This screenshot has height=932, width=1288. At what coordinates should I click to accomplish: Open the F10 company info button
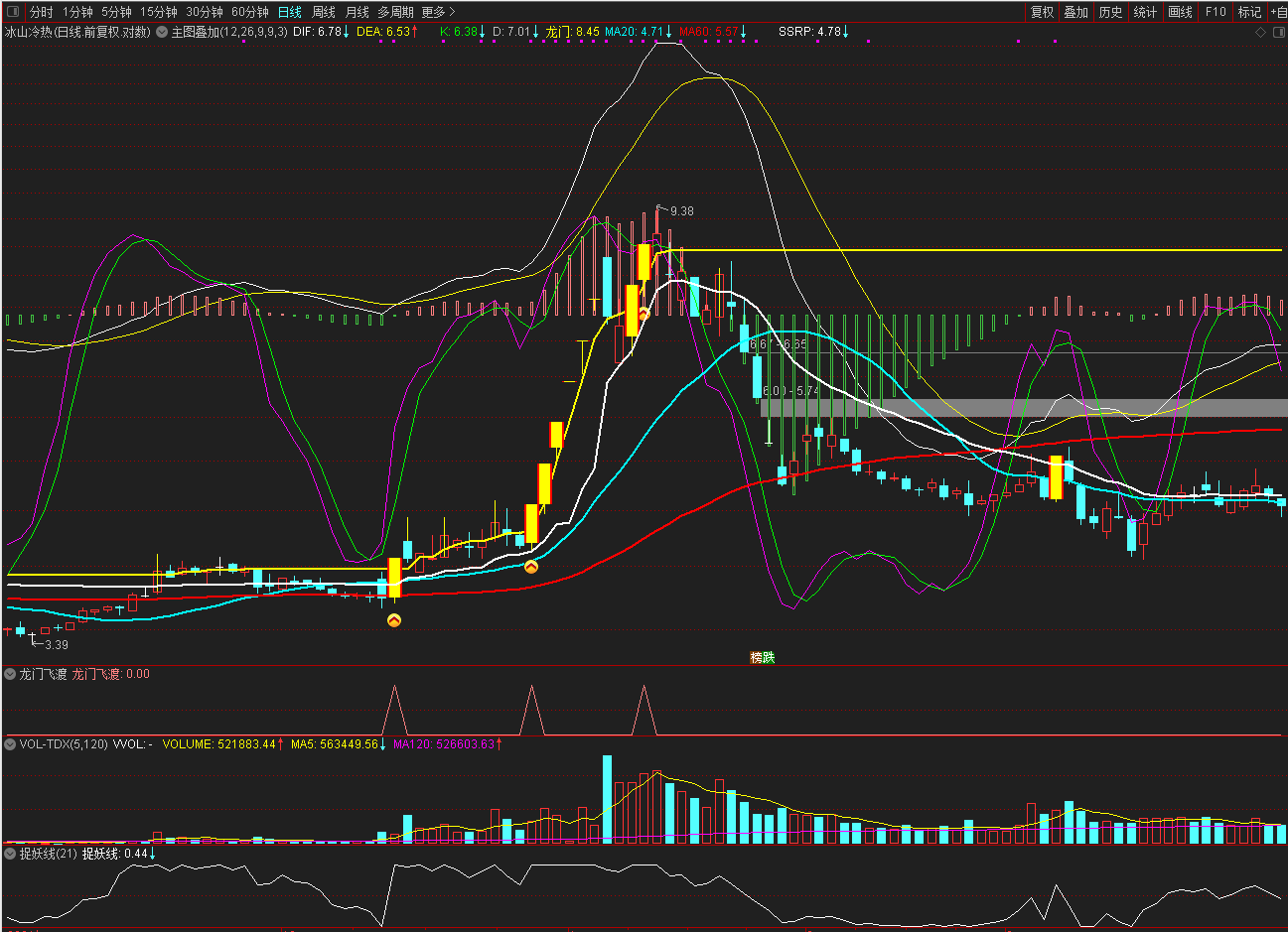tap(1216, 12)
